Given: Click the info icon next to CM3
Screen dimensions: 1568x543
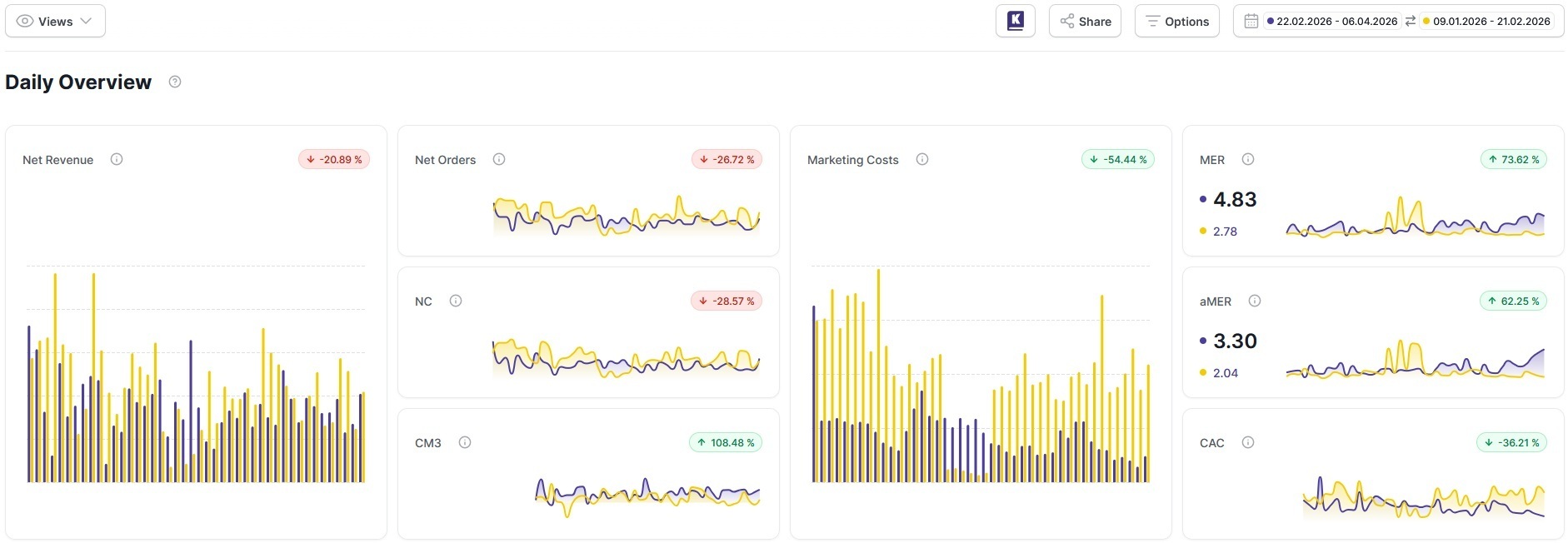Looking at the screenshot, I should 465,442.
